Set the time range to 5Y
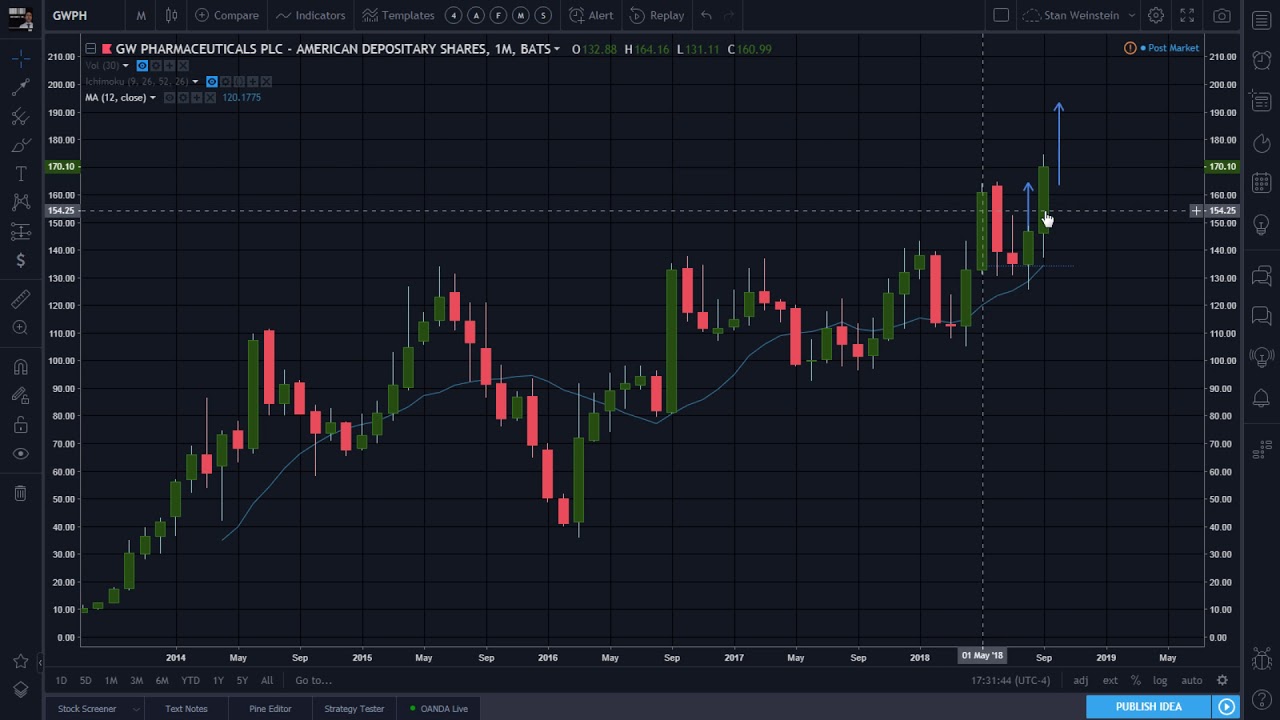Screen dimensions: 1280x720 click(x=242, y=681)
